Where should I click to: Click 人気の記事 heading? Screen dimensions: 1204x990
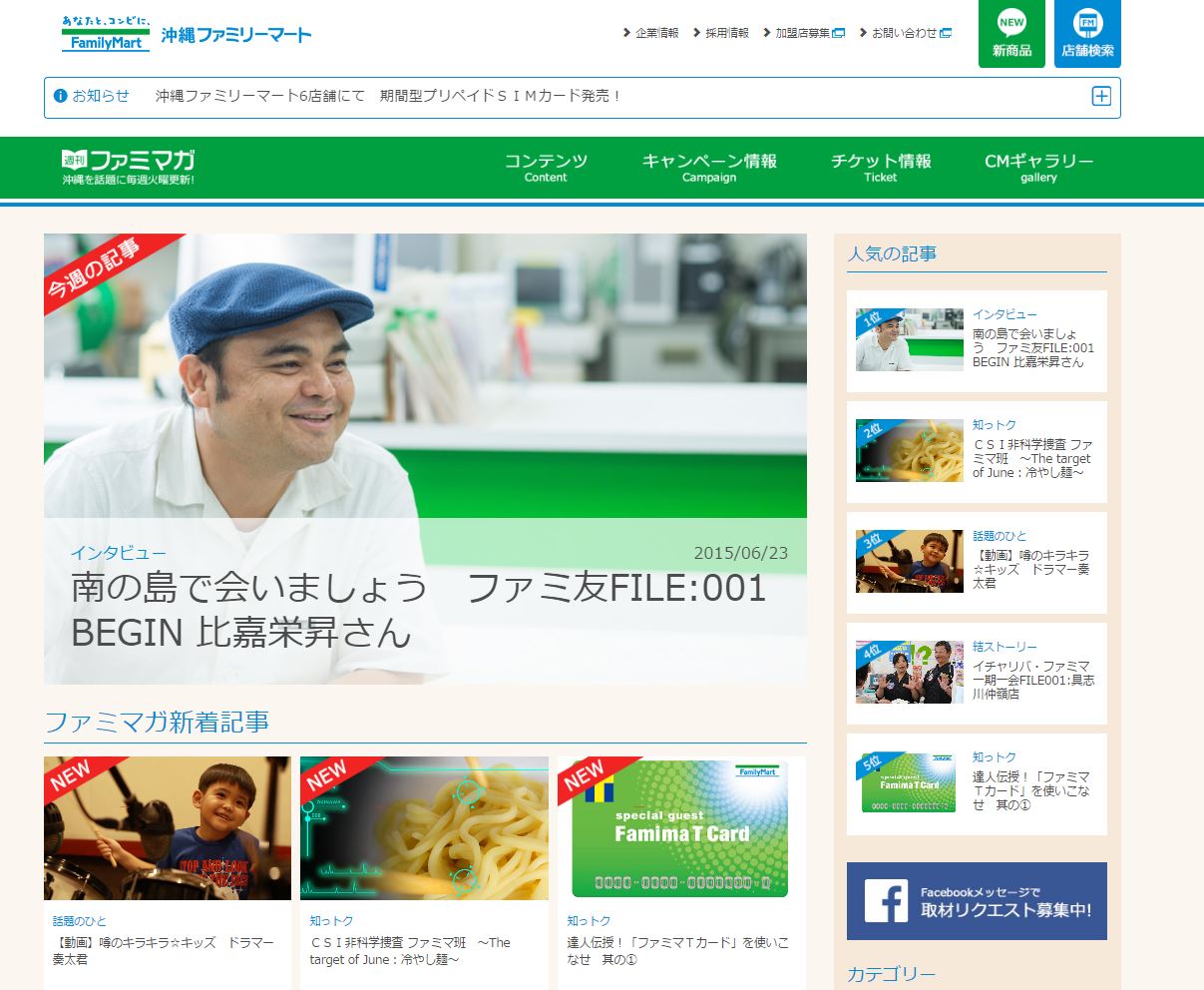coord(892,253)
